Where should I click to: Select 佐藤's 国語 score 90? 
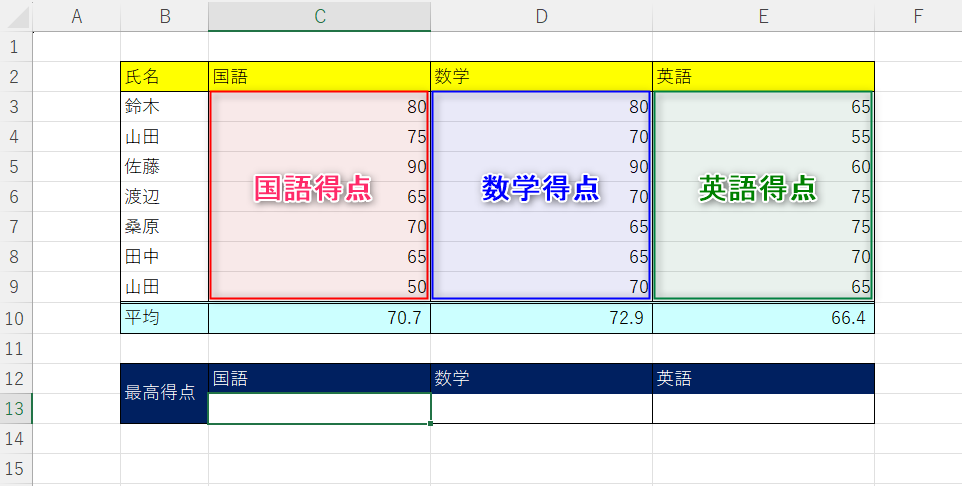(x=320, y=167)
